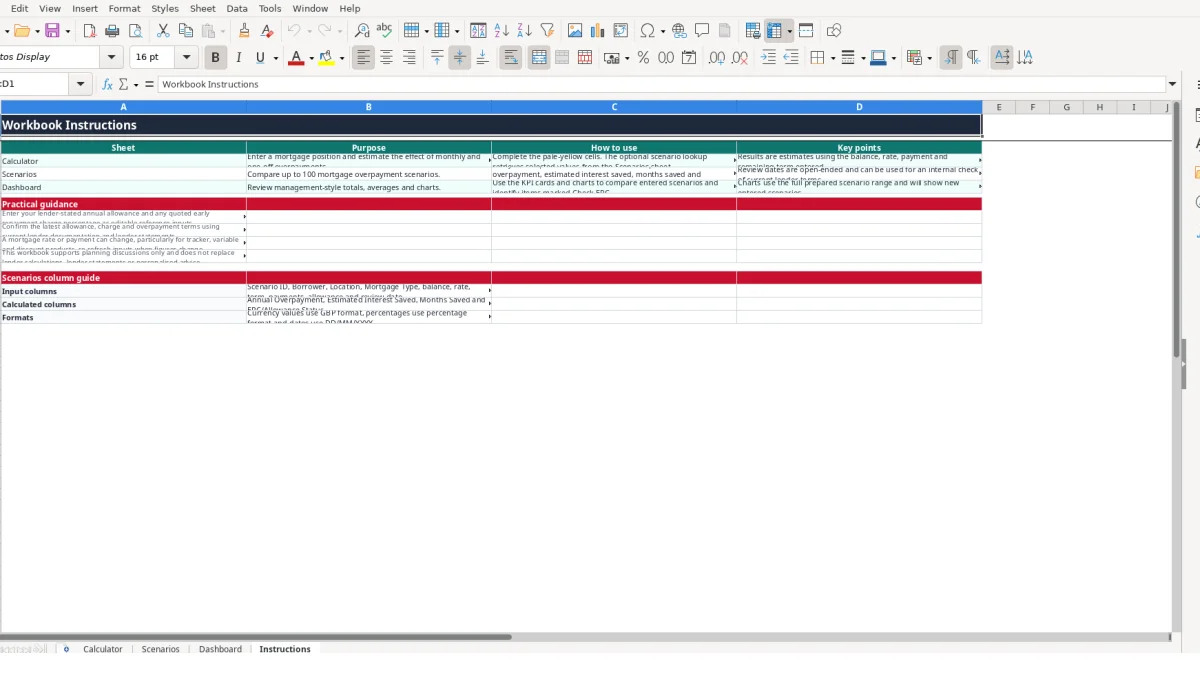Increase the cell indent
1200x675 pixels.
(x=768, y=58)
